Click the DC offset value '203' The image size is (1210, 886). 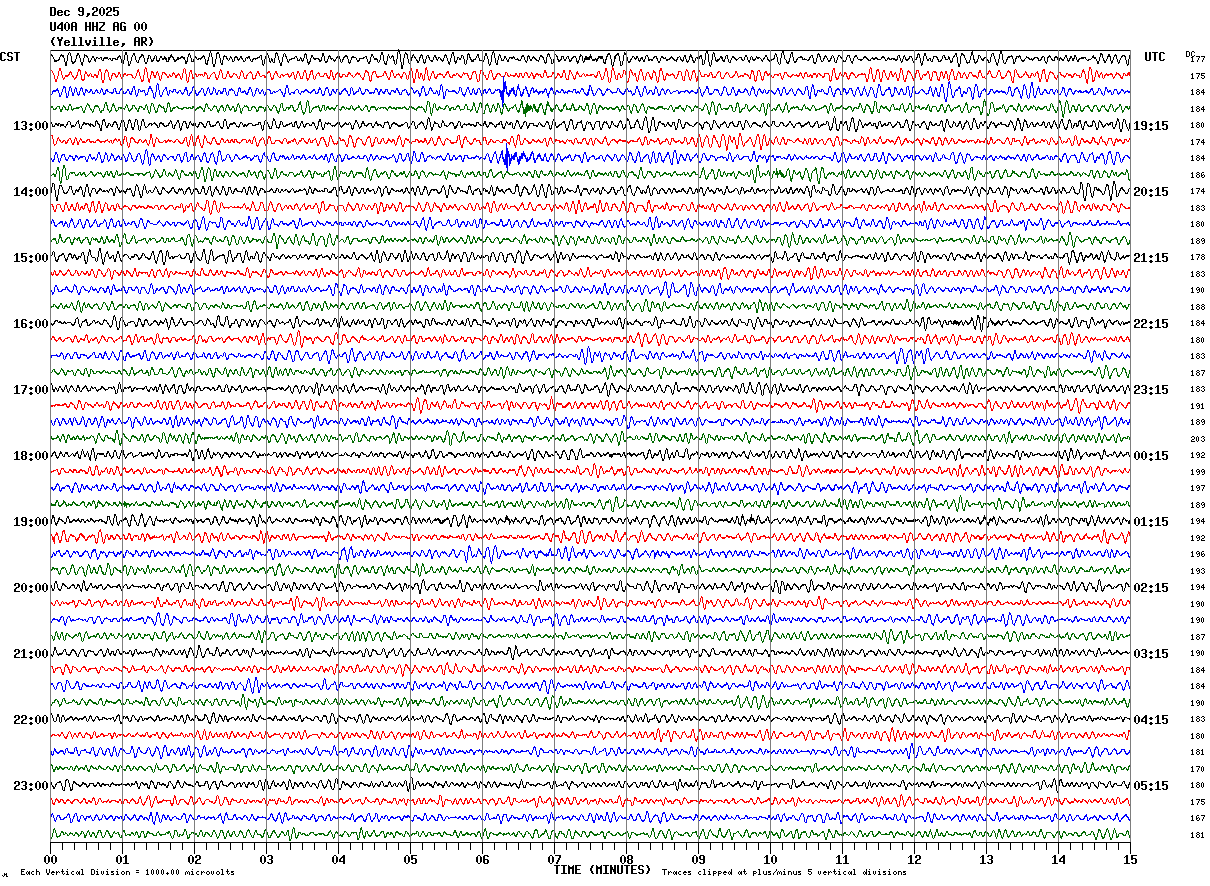pyautogui.click(x=1197, y=439)
